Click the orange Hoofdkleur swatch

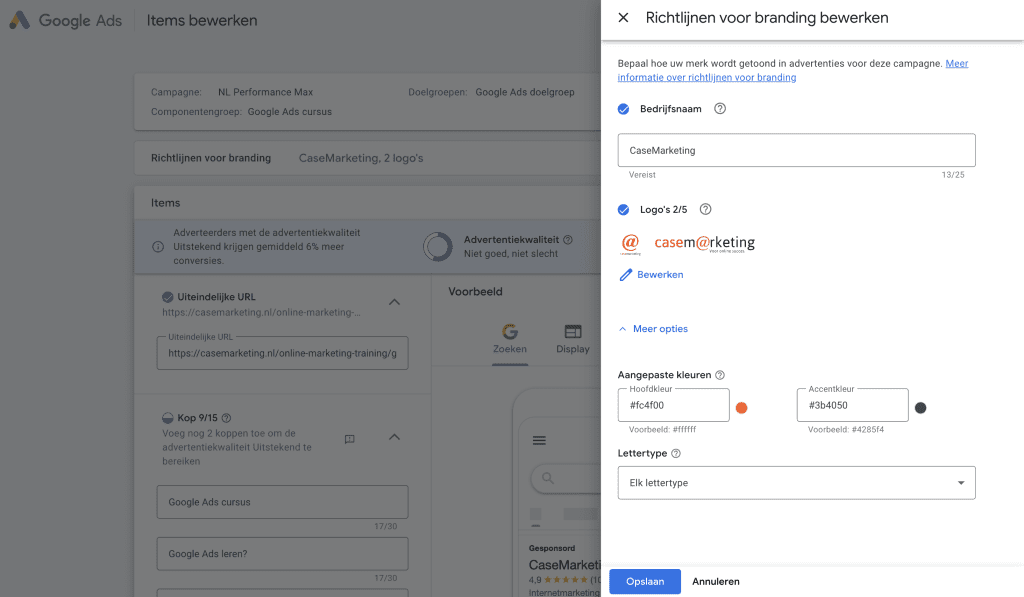tap(741, 408)
